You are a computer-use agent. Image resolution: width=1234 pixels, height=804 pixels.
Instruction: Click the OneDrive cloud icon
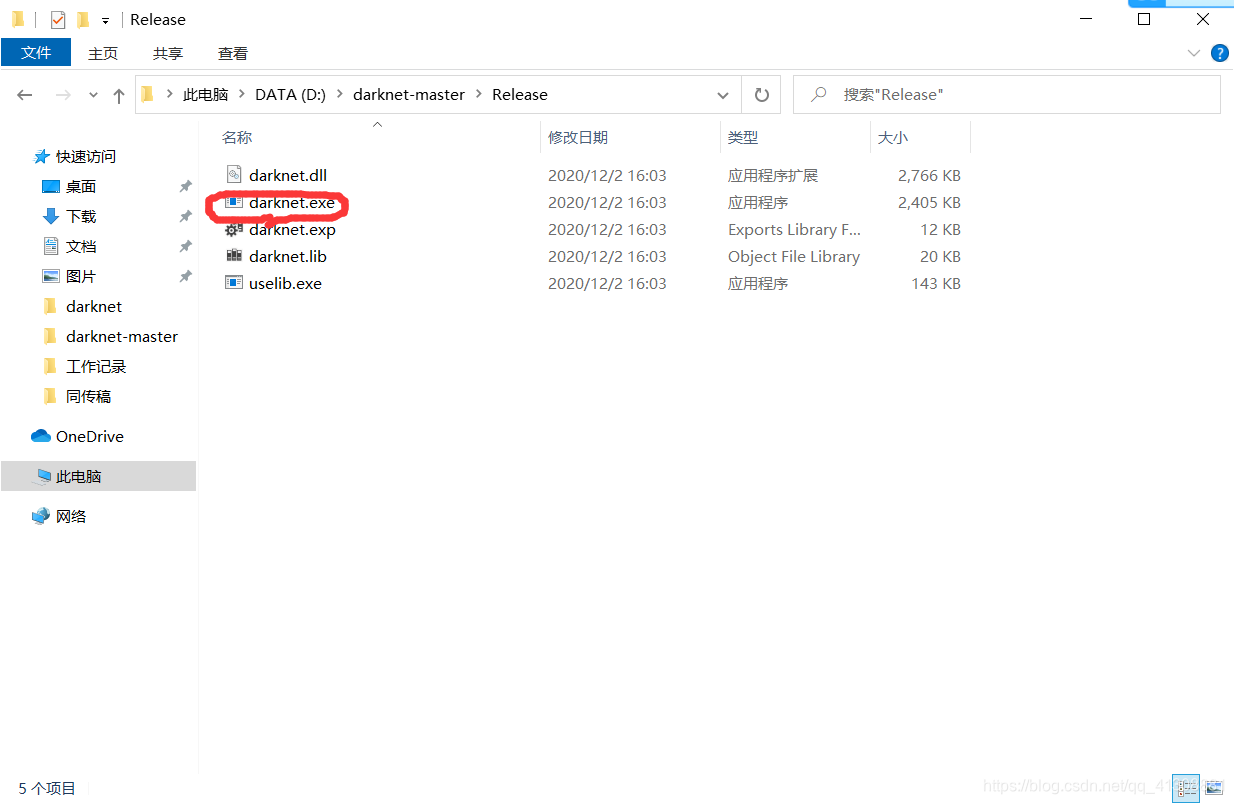point(41,436)
